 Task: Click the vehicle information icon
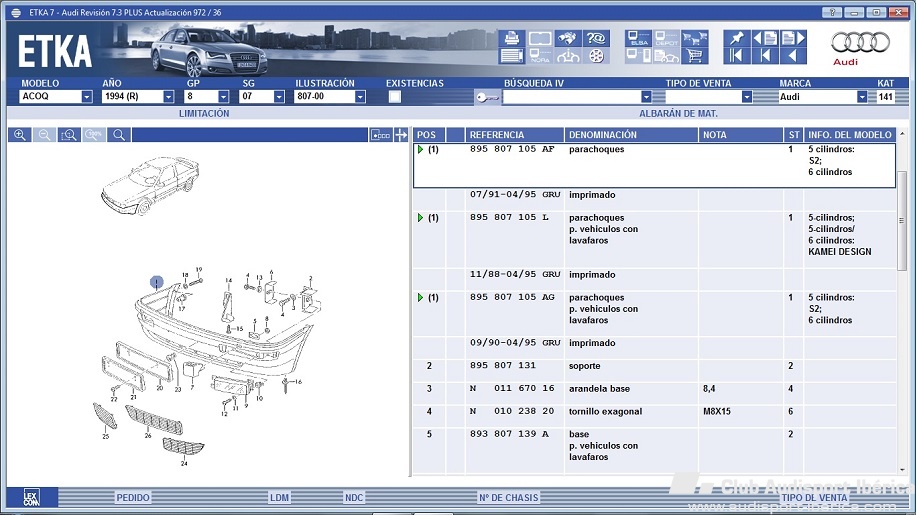point(568,56)
